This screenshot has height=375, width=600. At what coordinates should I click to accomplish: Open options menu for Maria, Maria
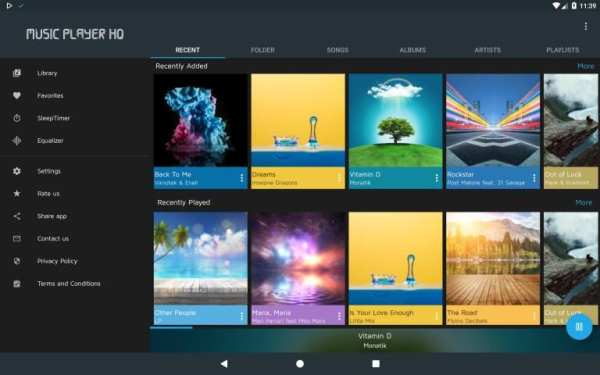point(339,316)
